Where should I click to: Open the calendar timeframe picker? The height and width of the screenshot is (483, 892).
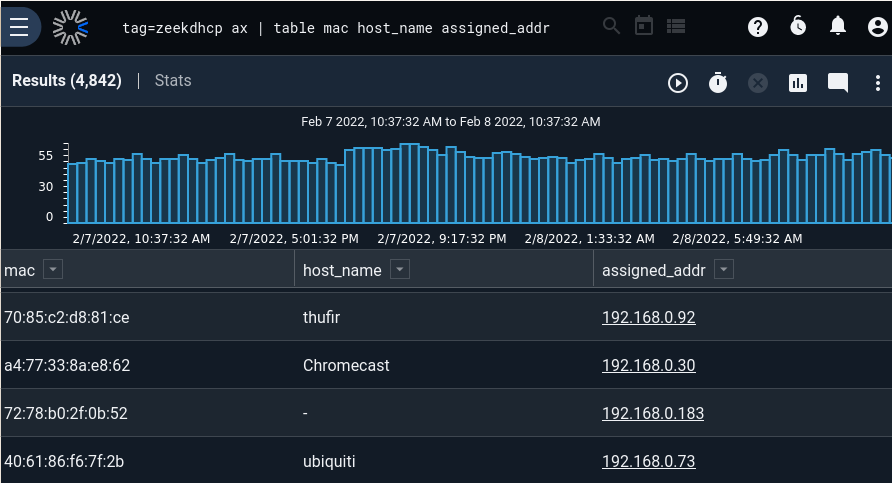click(643, 26)
